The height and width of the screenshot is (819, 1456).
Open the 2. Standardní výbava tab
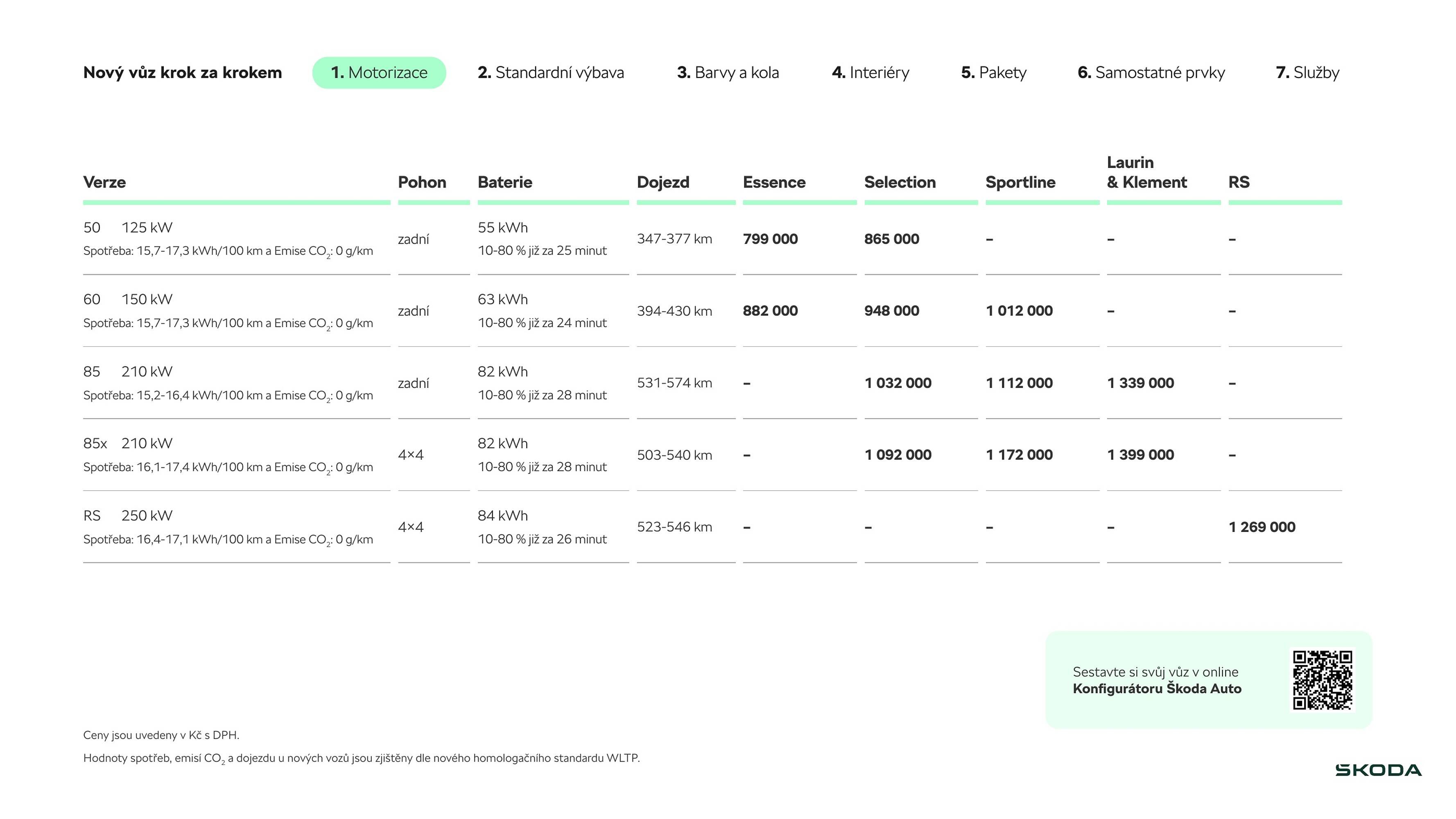[x=551, y=72]
